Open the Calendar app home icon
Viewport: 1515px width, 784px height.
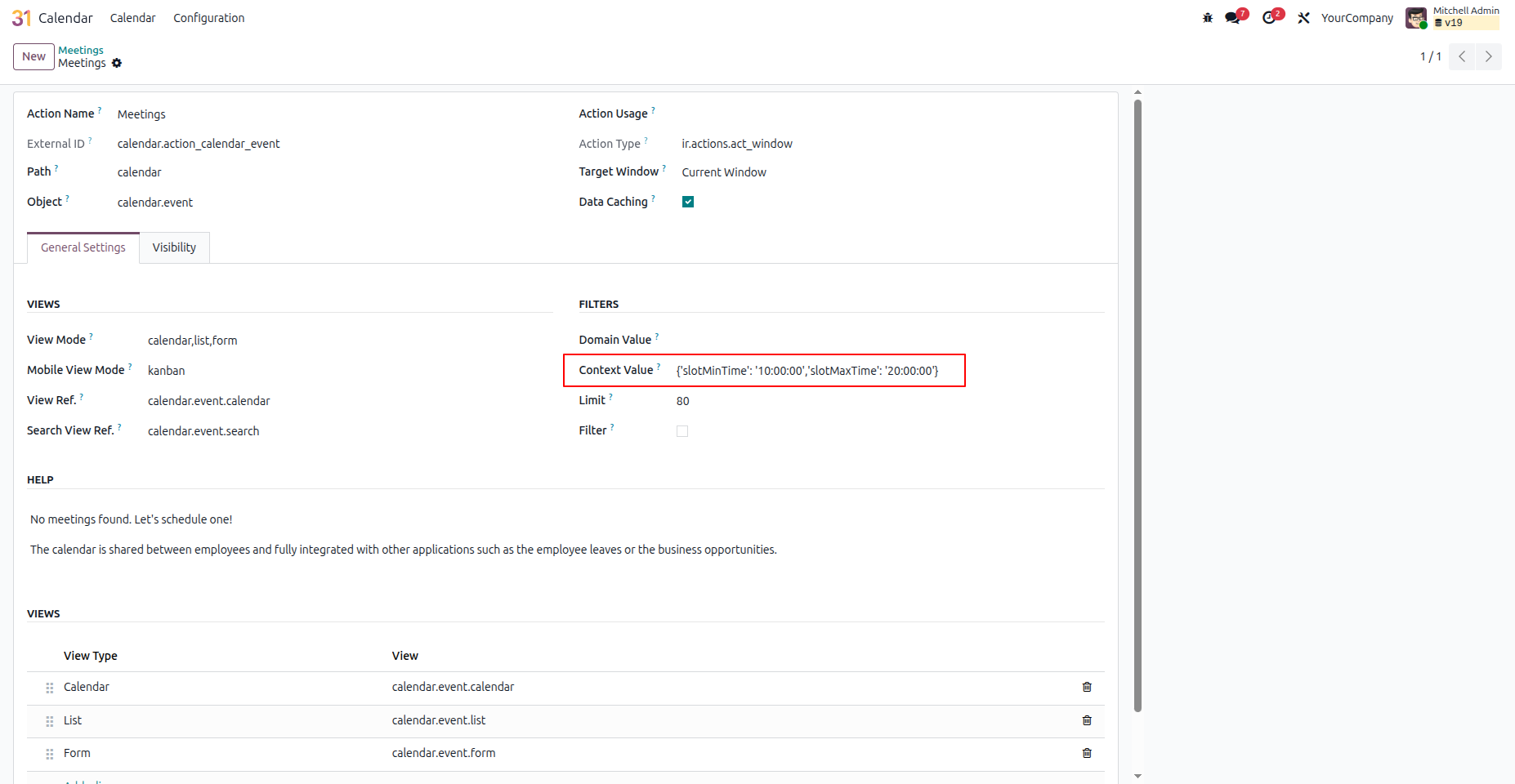point(21,18)
